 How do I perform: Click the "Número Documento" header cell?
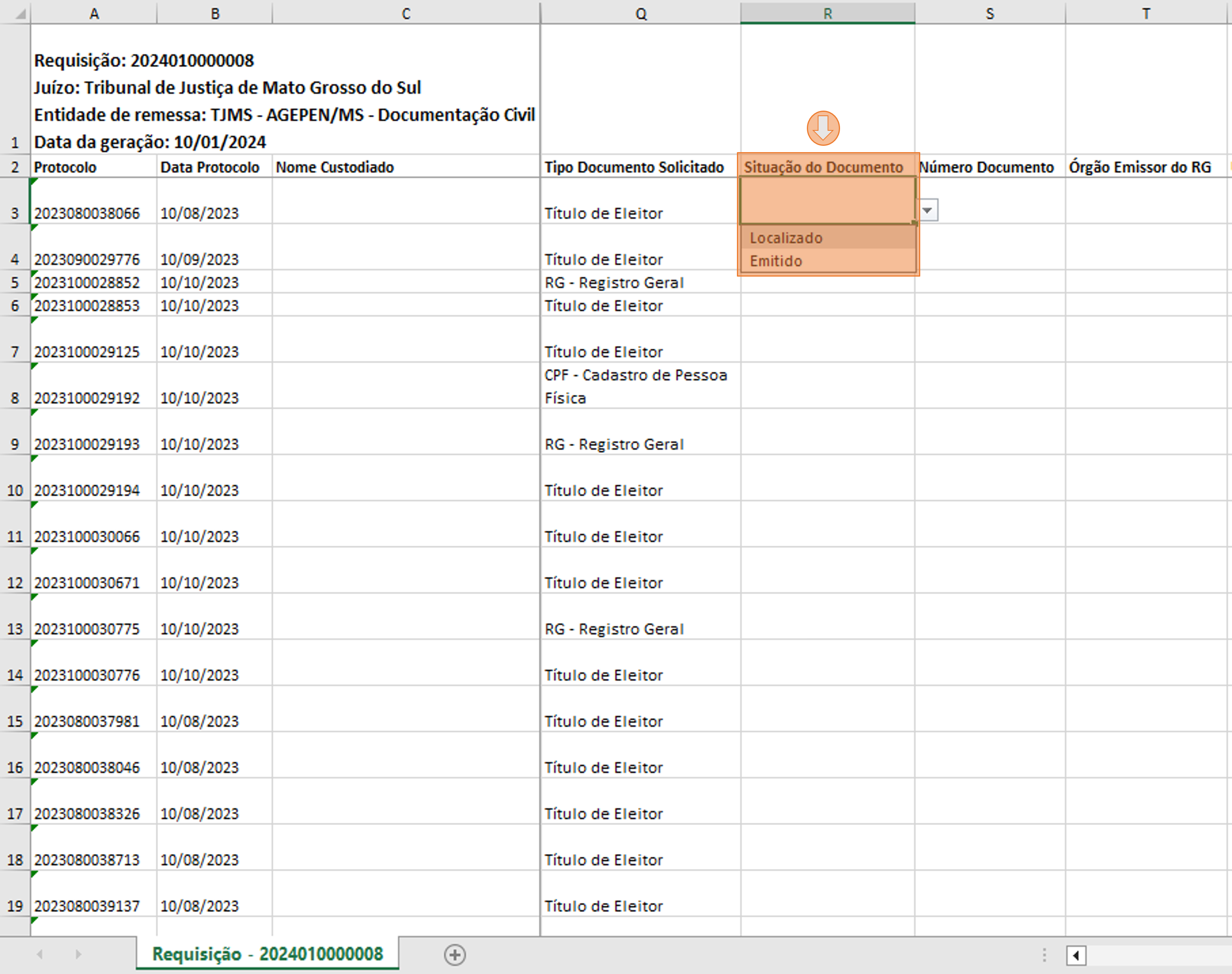[x=990, y=166]
